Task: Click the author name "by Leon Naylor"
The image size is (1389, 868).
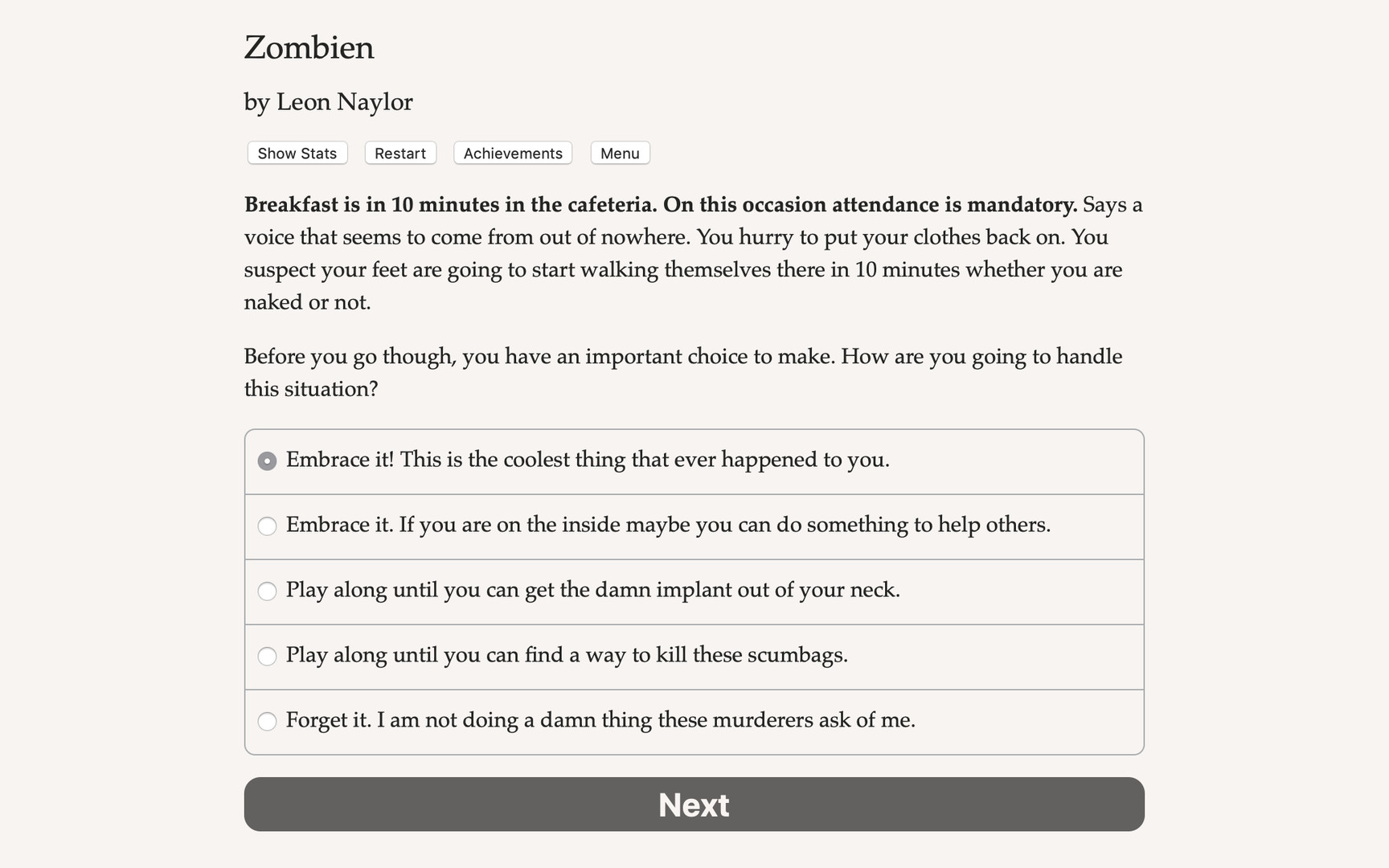Action: [x=328, y=102]
